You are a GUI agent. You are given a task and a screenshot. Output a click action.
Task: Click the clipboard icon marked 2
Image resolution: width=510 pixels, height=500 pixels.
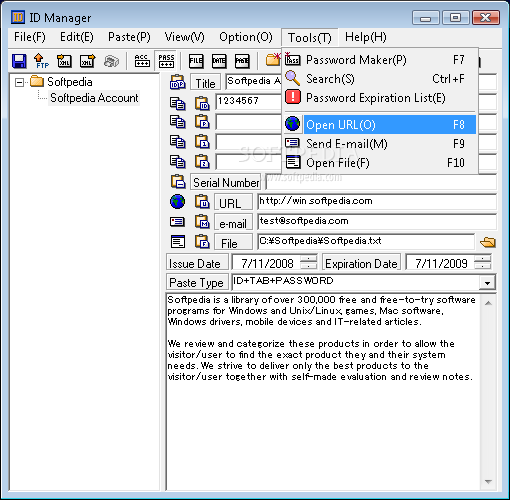click(202, 161)
